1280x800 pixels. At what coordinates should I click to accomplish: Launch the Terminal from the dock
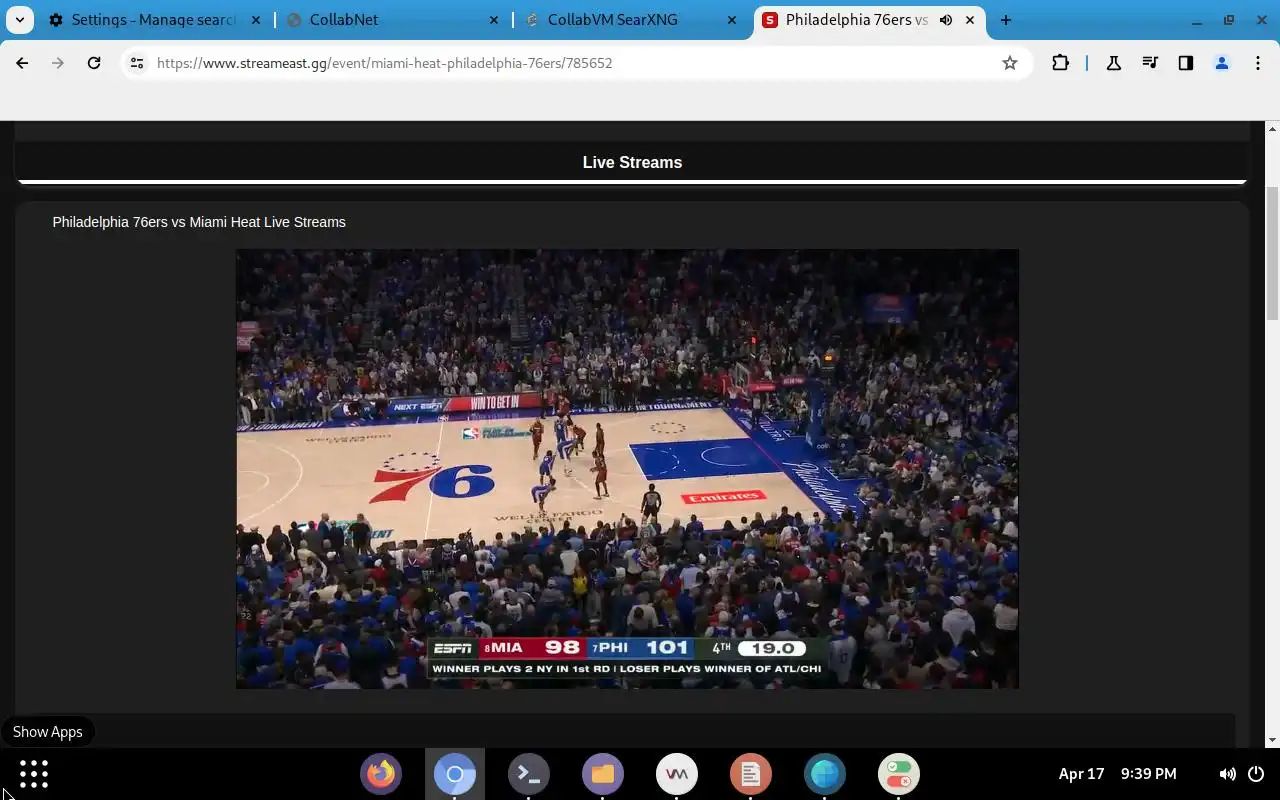tap(529, 774)
